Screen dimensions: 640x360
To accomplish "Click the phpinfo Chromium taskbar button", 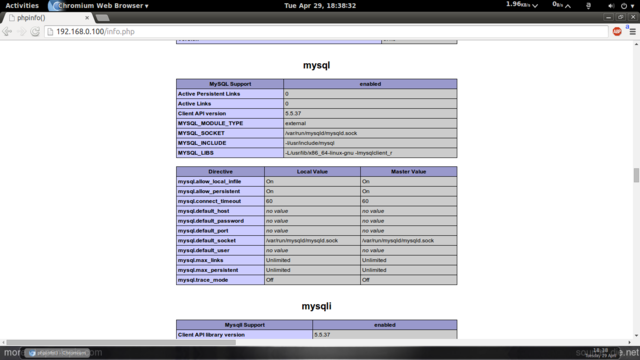I will click(x=57, y=353).
